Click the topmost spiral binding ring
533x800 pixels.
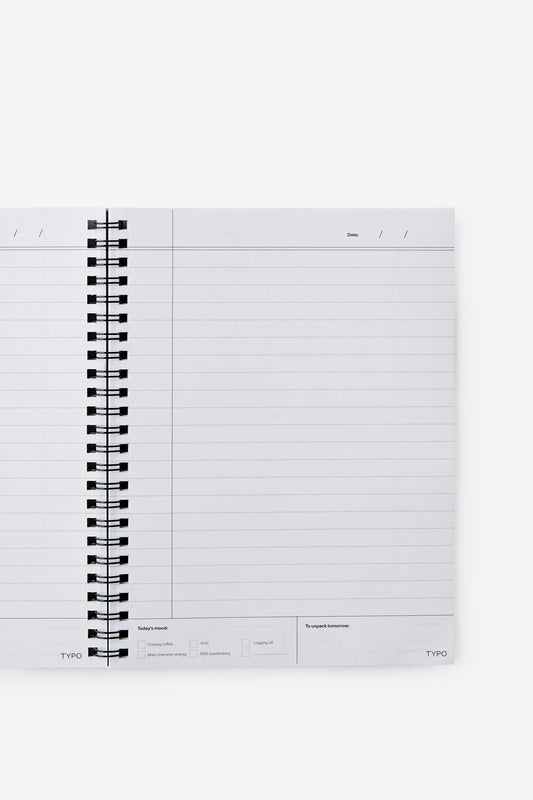108,224
